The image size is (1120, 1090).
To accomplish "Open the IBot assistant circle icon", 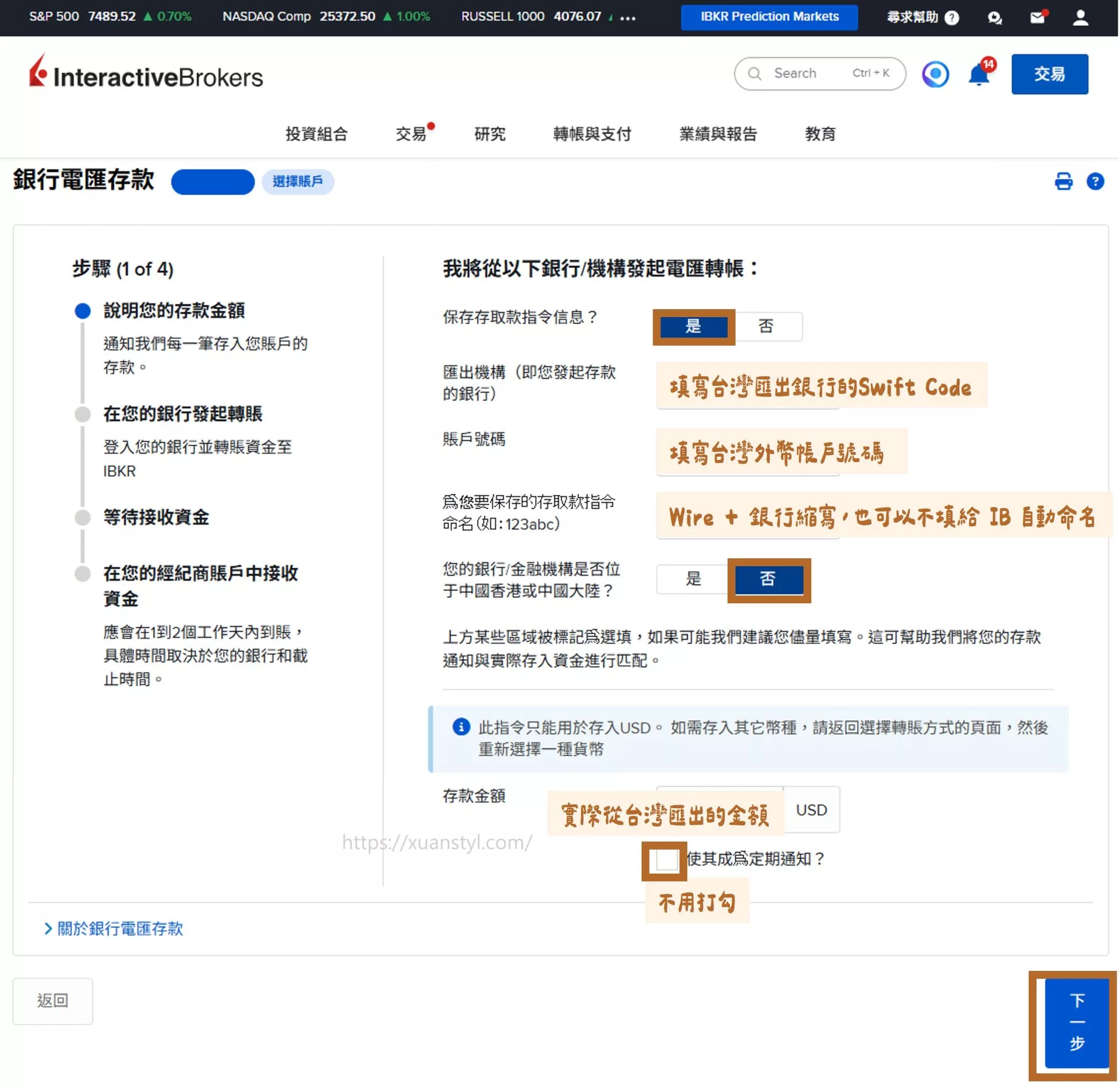I will tap(935, 74).
